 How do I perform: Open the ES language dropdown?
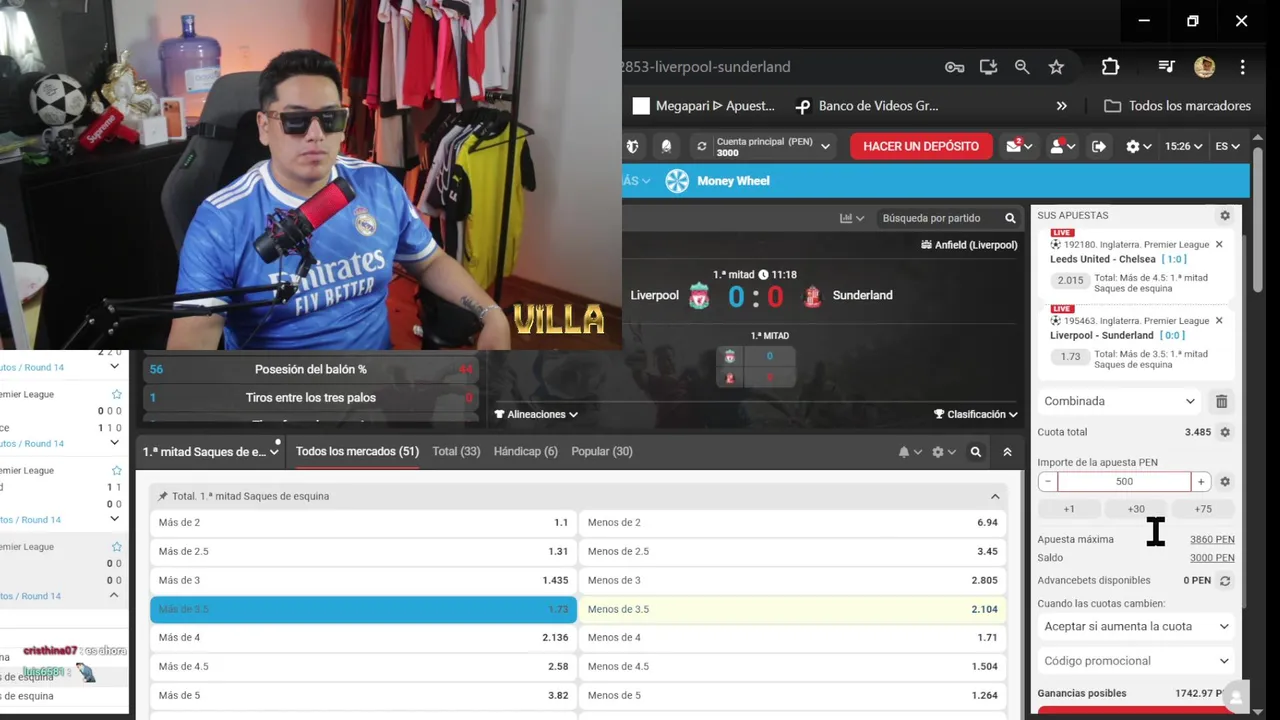(1227, 147)
